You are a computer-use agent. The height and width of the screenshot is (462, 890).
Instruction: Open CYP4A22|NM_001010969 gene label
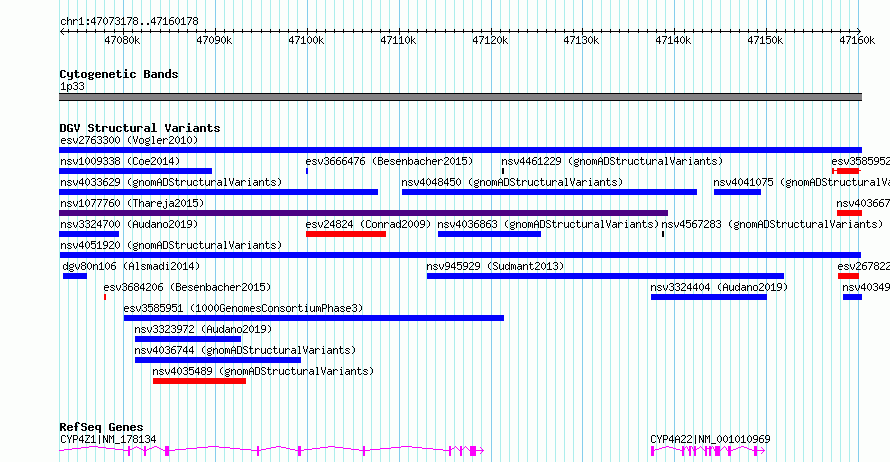[711, 439]
